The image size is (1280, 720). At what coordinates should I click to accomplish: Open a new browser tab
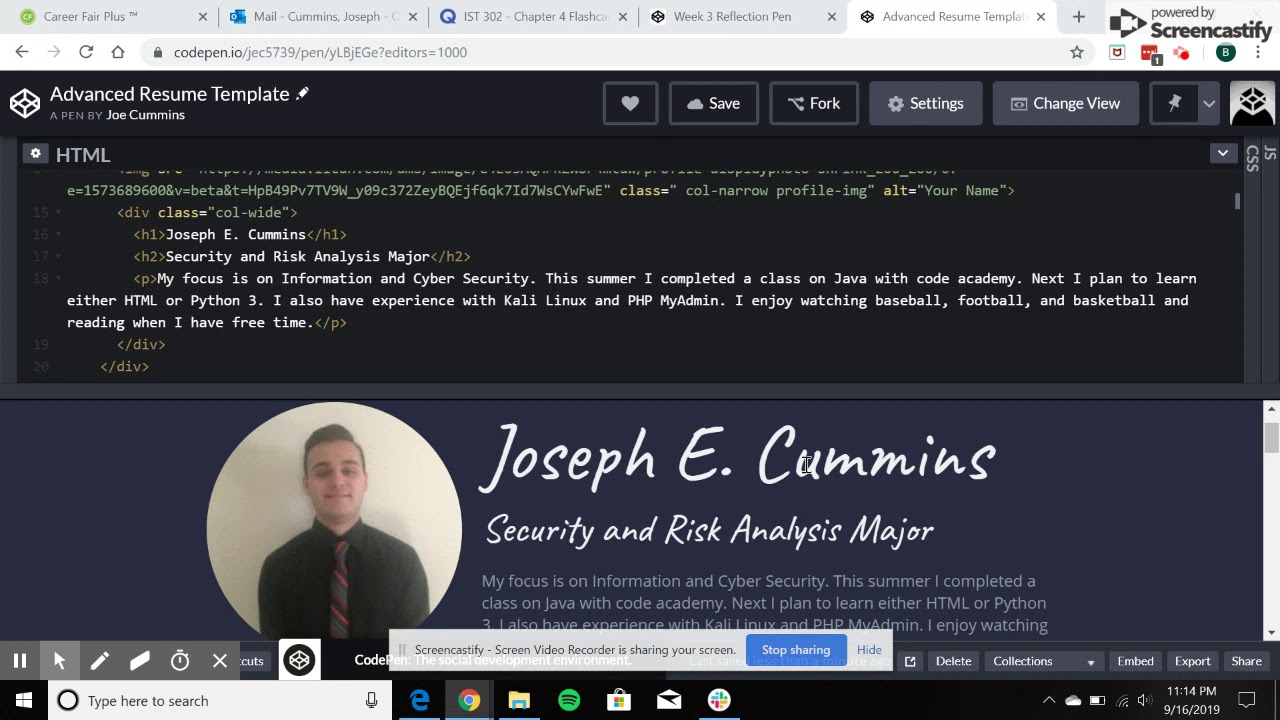(1078, 17)
